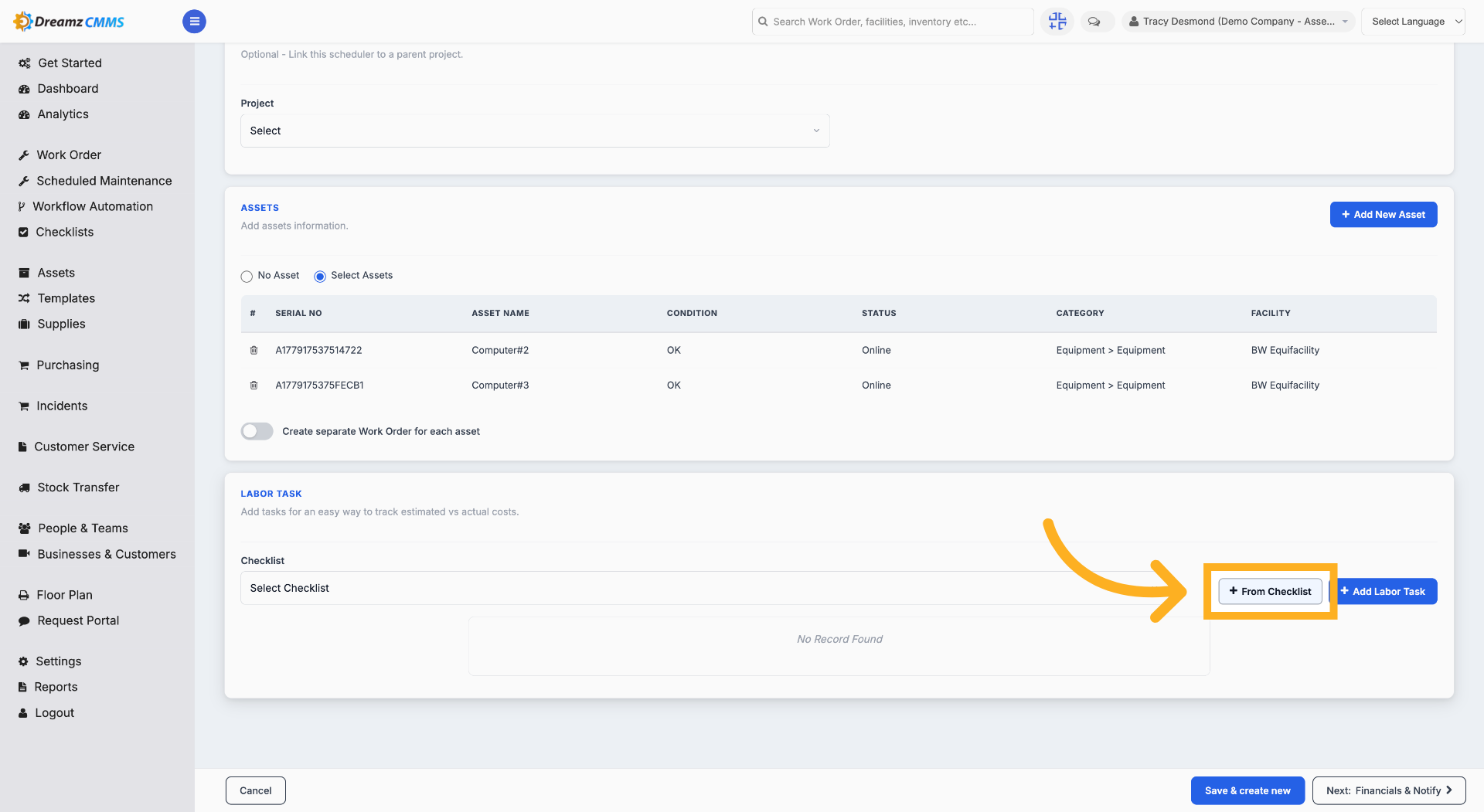Open the chat messages icon
The image size is (1484, 812).
coord(1094,22)
